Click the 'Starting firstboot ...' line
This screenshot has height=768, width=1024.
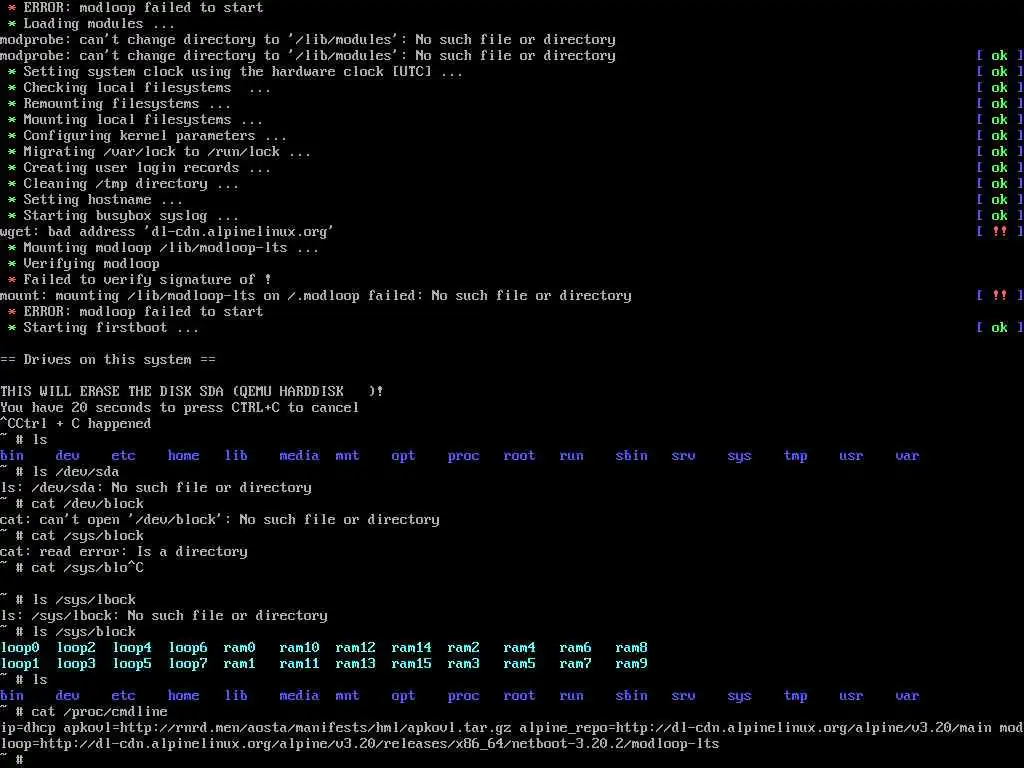click(103, 328)
